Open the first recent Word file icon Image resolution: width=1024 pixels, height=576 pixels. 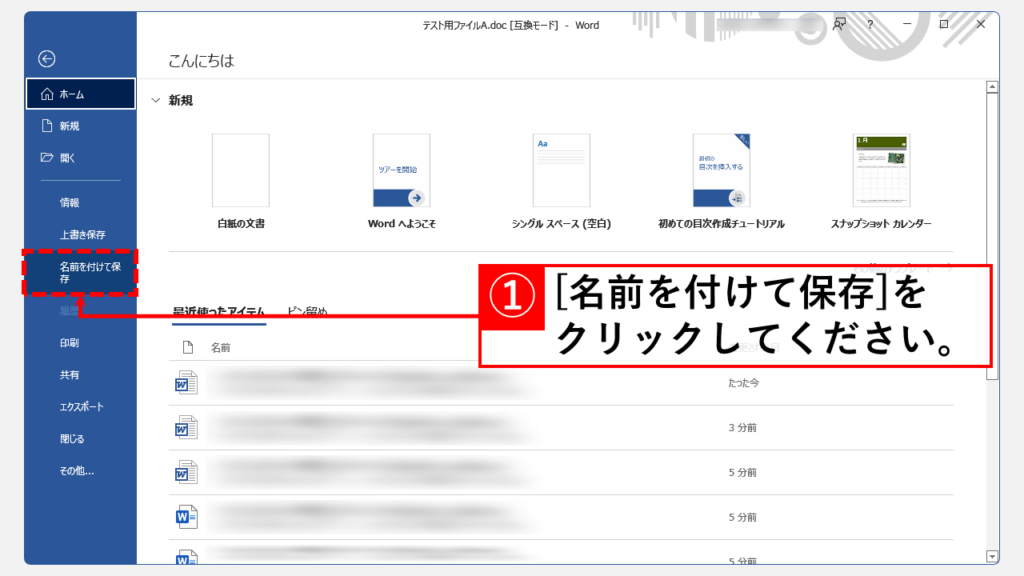(186, 383)
